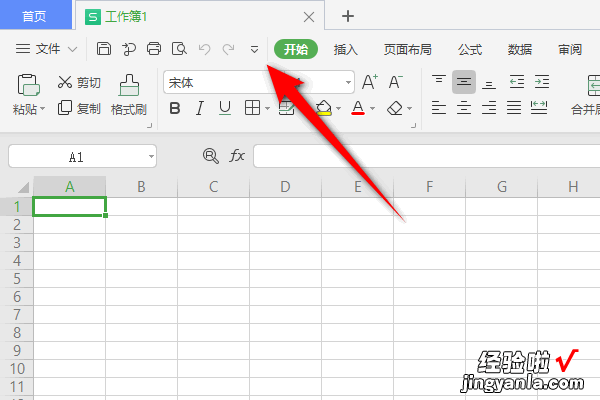
Task: Click the Redo arrow icon
Action: (229, 49)
